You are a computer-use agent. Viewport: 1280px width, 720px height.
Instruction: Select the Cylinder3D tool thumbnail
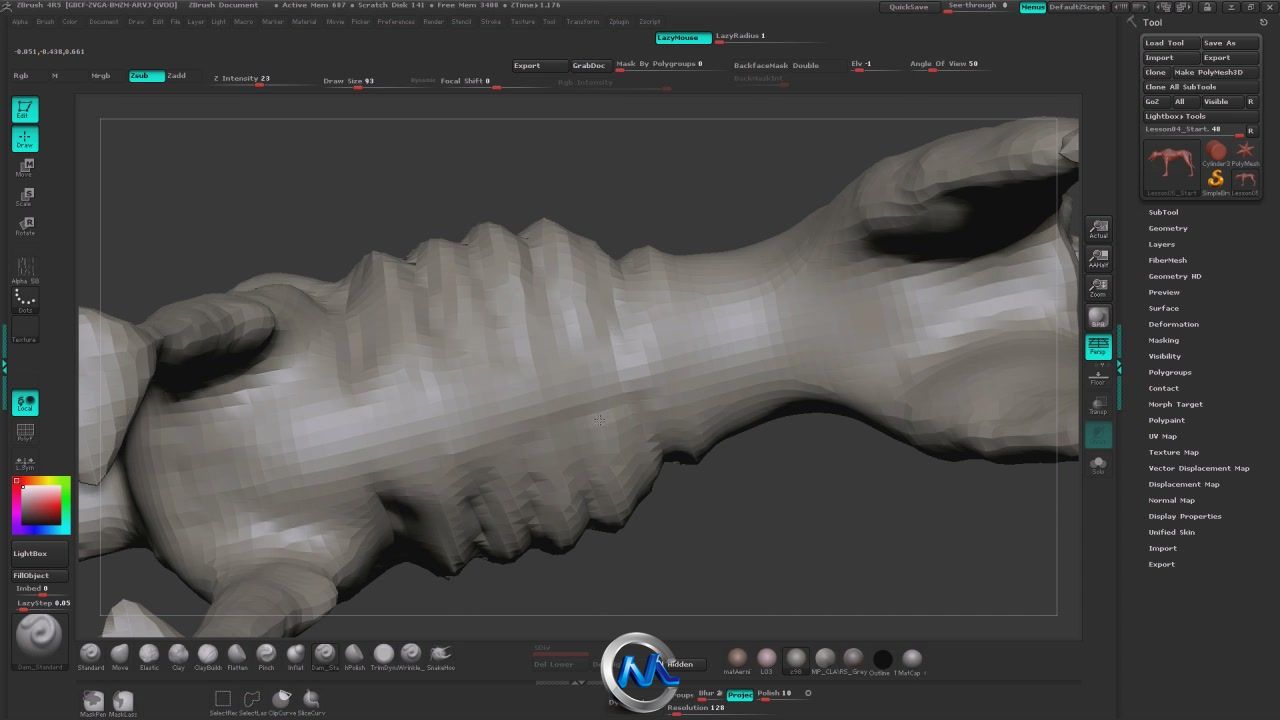(x=1216, y=154)
